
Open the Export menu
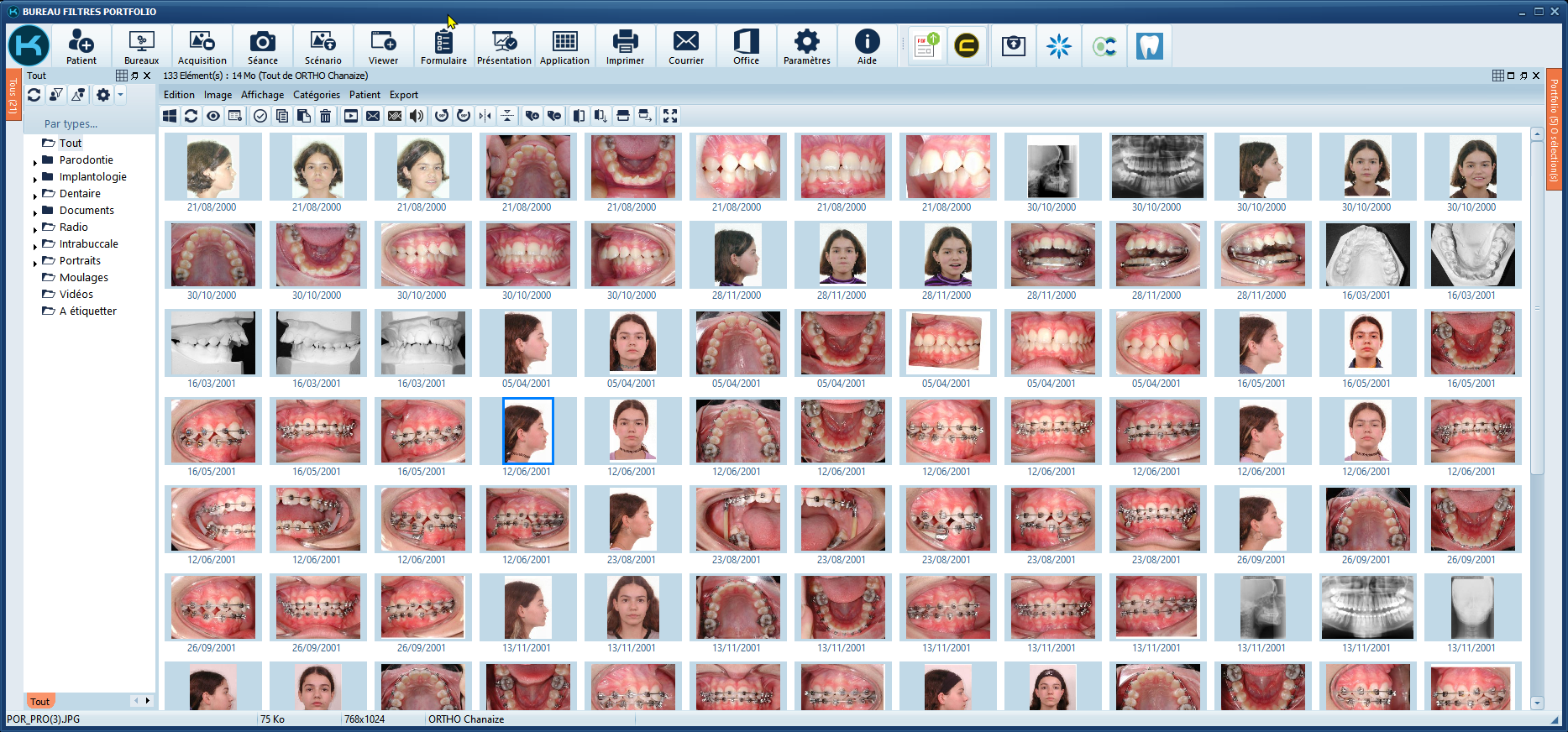coord(403,95)
